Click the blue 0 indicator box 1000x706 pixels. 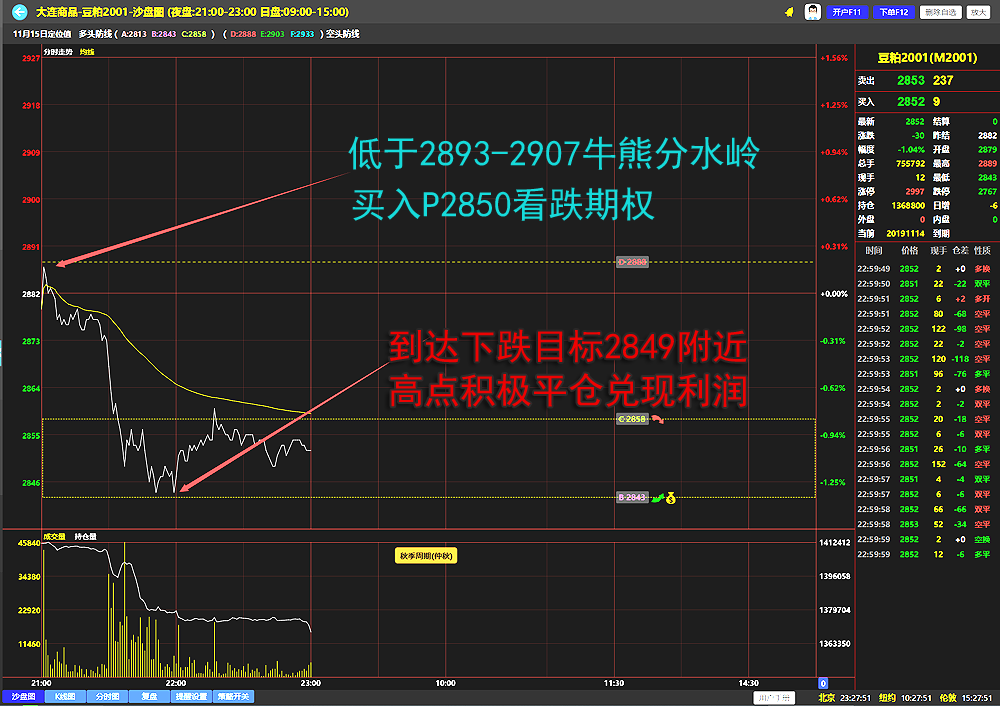tap(823, 684)
